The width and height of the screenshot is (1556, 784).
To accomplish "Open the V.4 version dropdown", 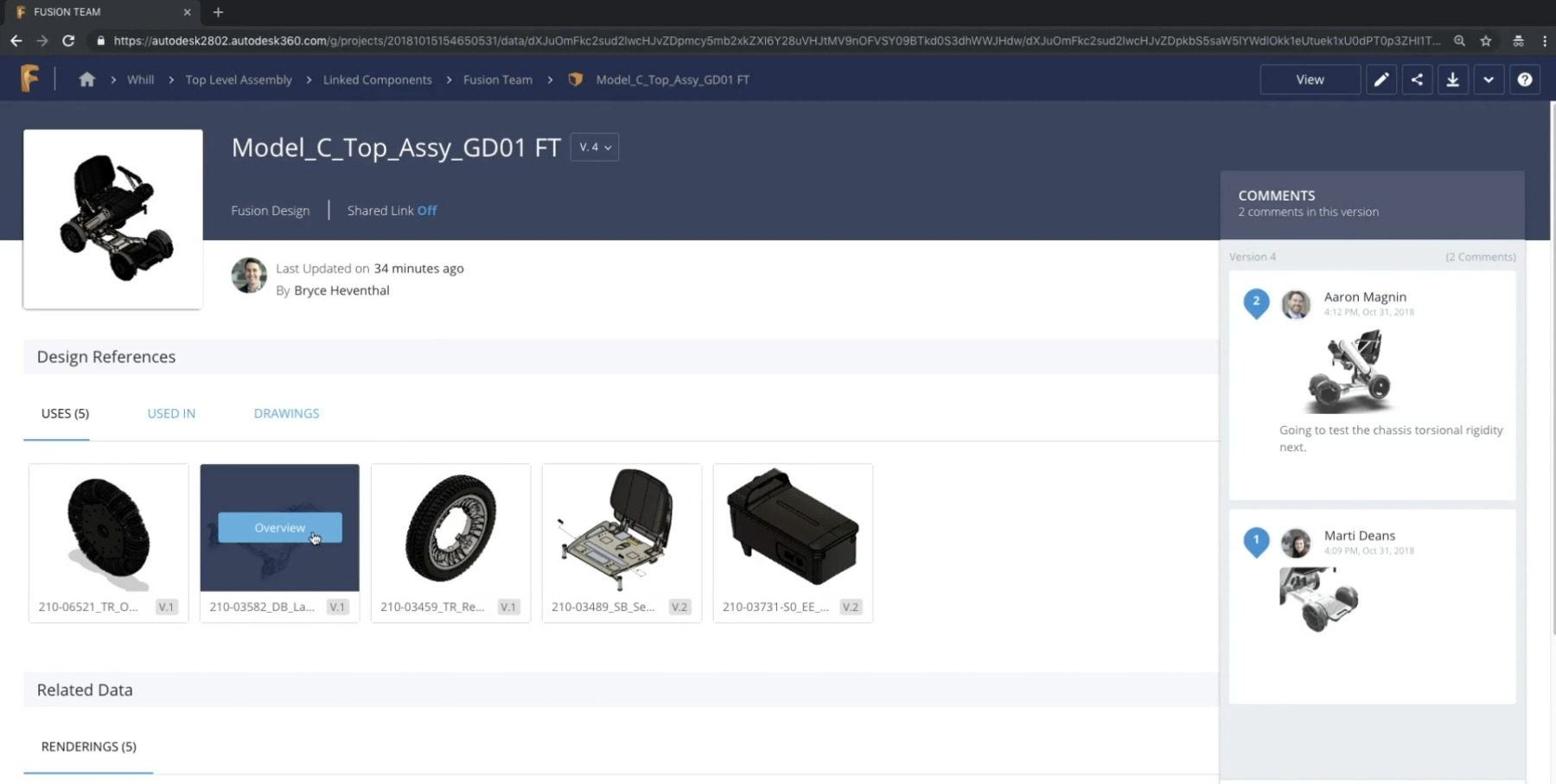I will (x=595, y=147).
